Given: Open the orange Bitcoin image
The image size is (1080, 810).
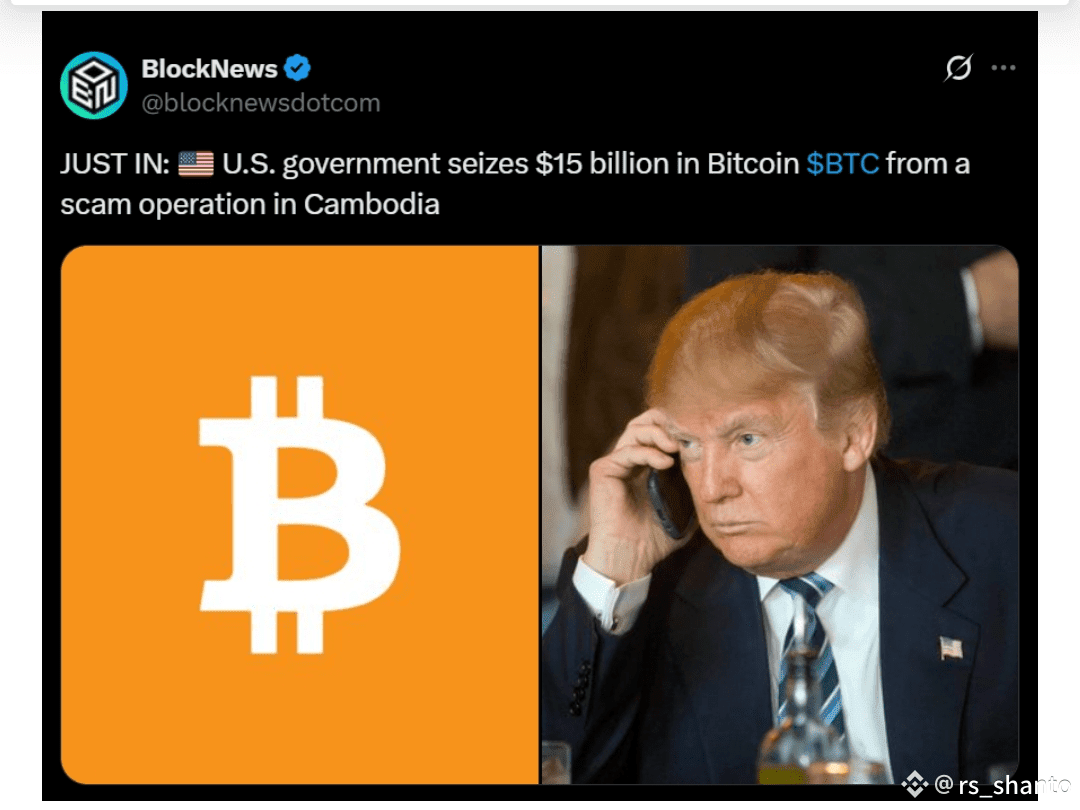Looking at the screenshot, I should [x=300, y=515].
